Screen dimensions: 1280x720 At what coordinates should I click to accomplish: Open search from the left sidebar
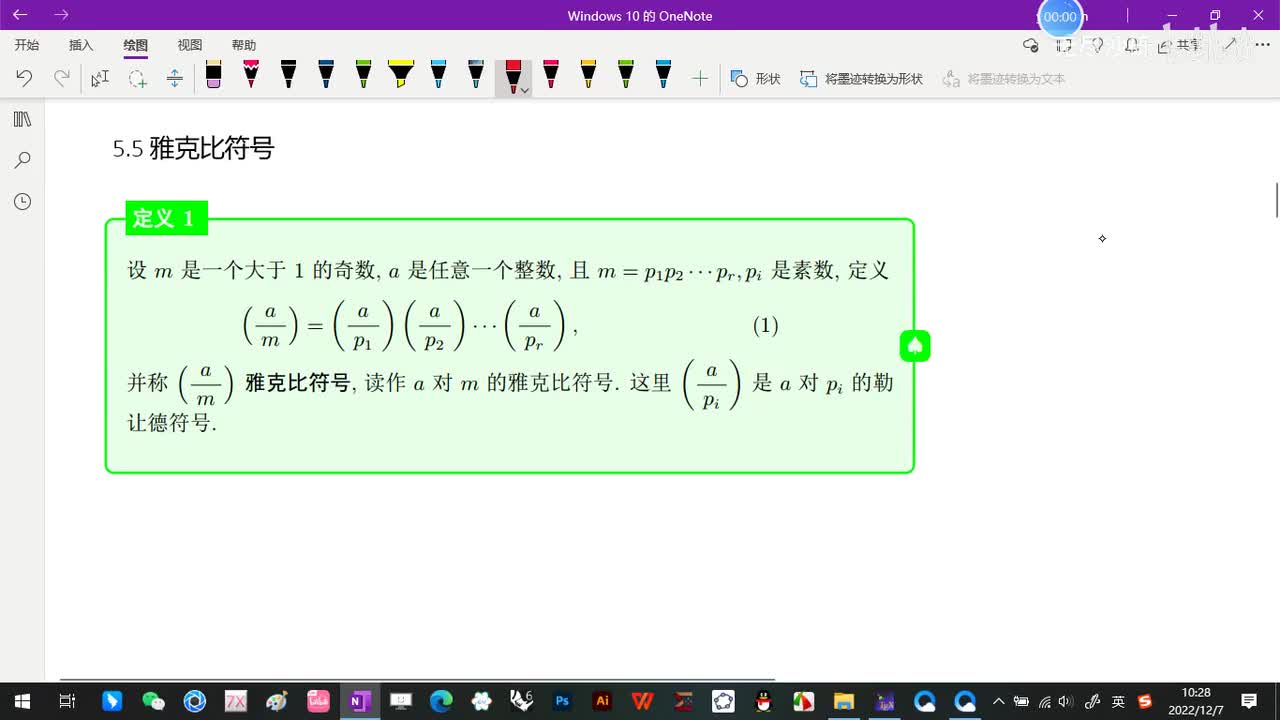pos(22,160)
